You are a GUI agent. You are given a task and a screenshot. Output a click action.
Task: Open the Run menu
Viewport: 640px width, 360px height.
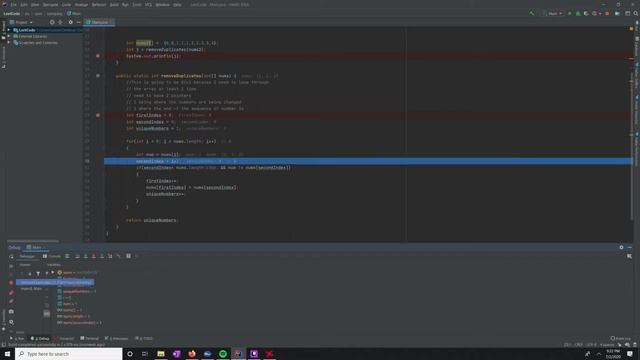[125, 4]
